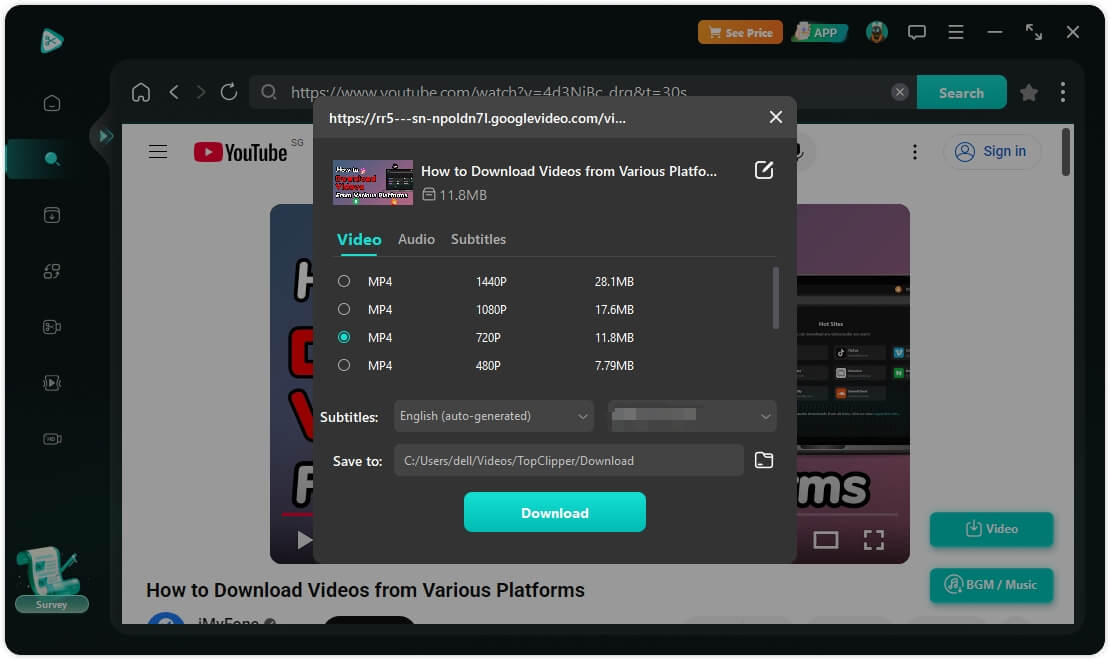Open the subtitles language dropdown
Screen dimensions: 1110x660
pos(493,416)
